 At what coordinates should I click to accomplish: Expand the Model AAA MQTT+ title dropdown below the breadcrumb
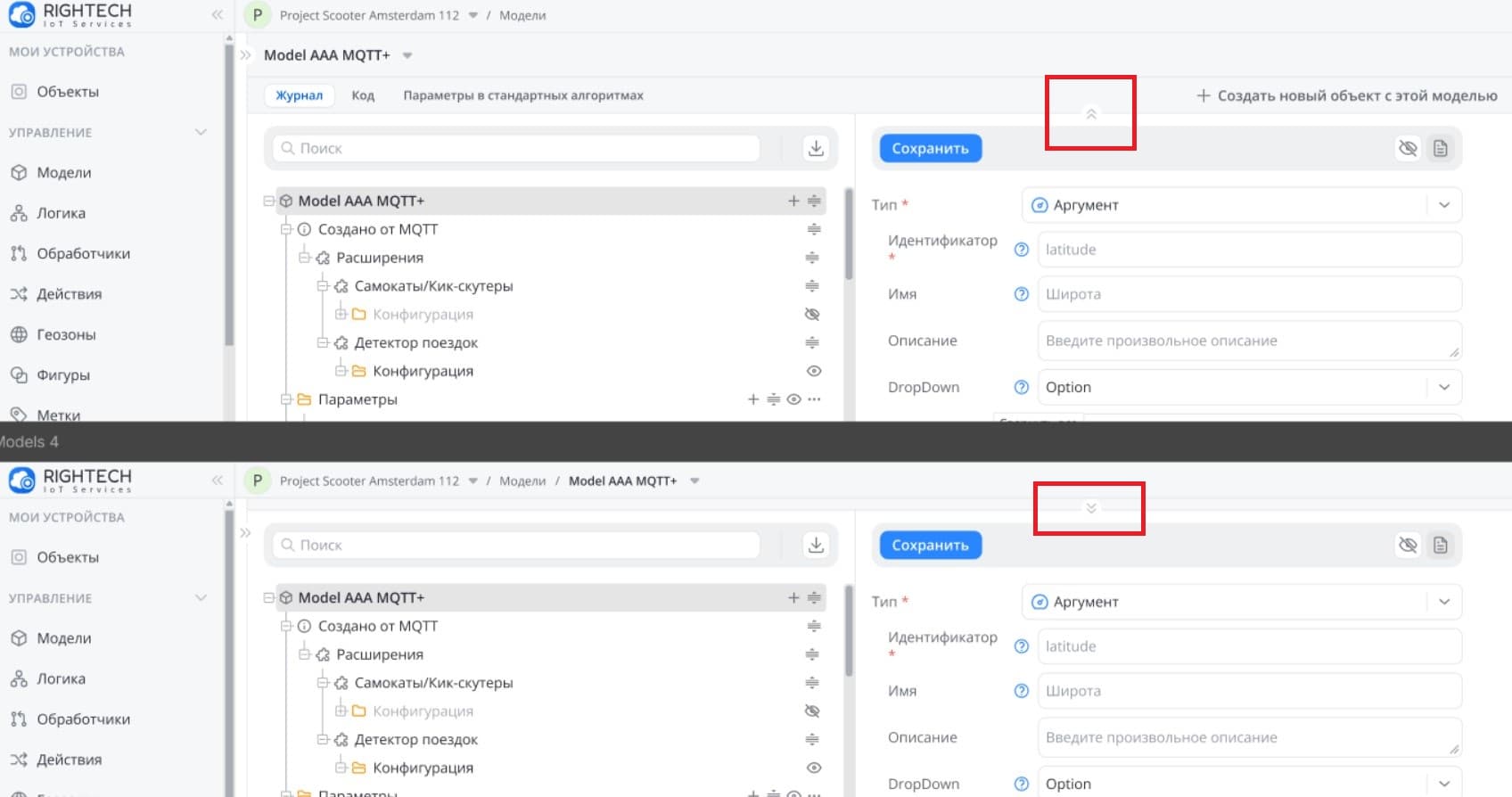[x=407, y=55]
